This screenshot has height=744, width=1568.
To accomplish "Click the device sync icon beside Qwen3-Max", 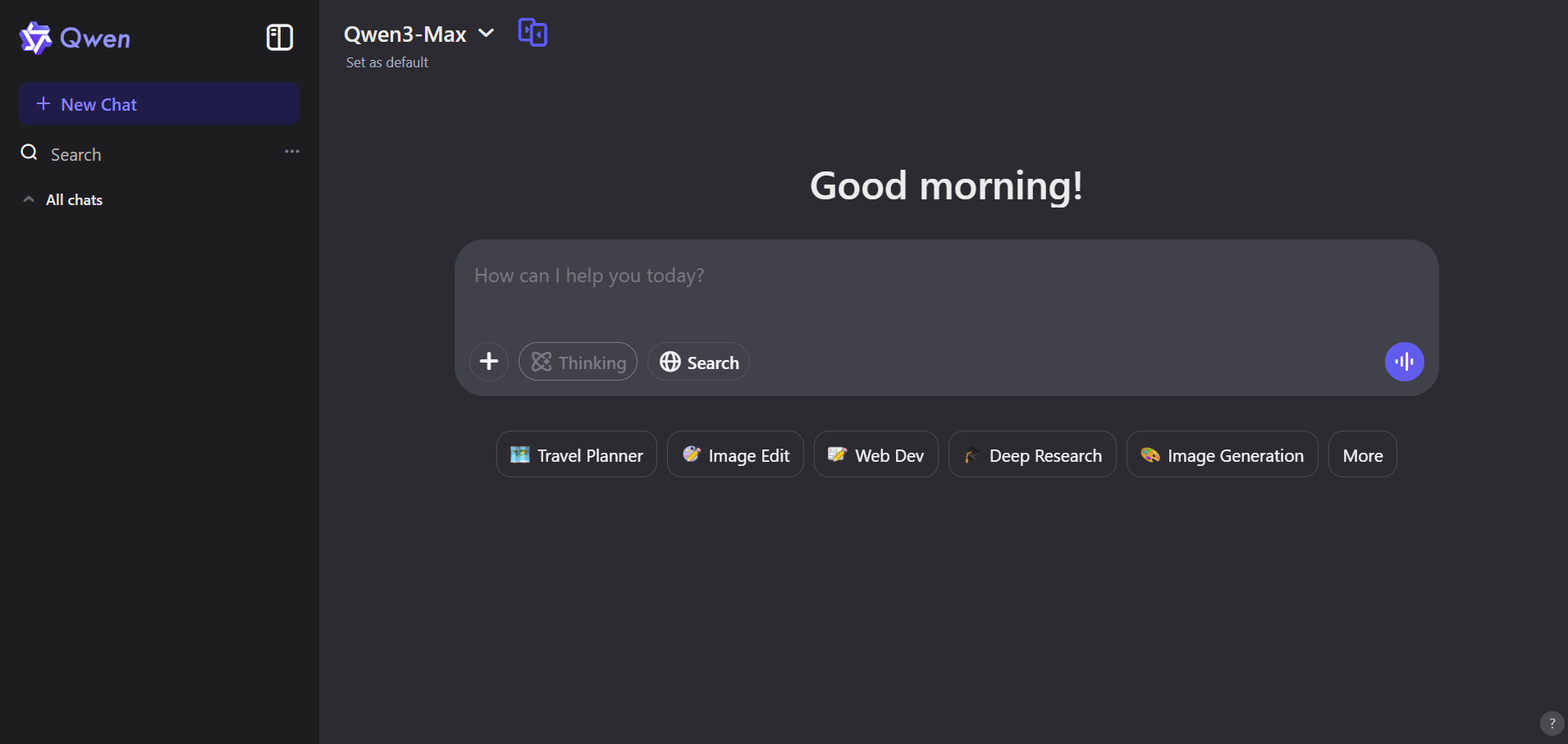I will 532,32.
